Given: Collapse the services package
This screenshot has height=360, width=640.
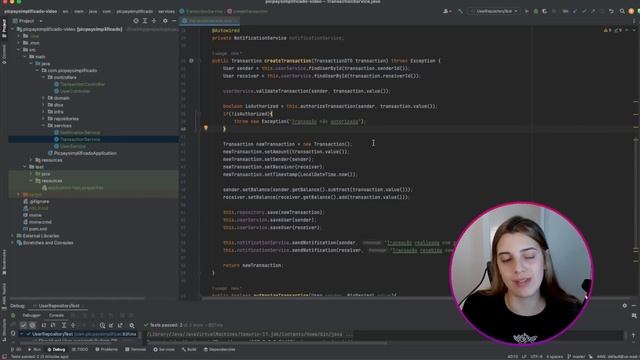Looking at the screenshot, I should coord(43,126).
